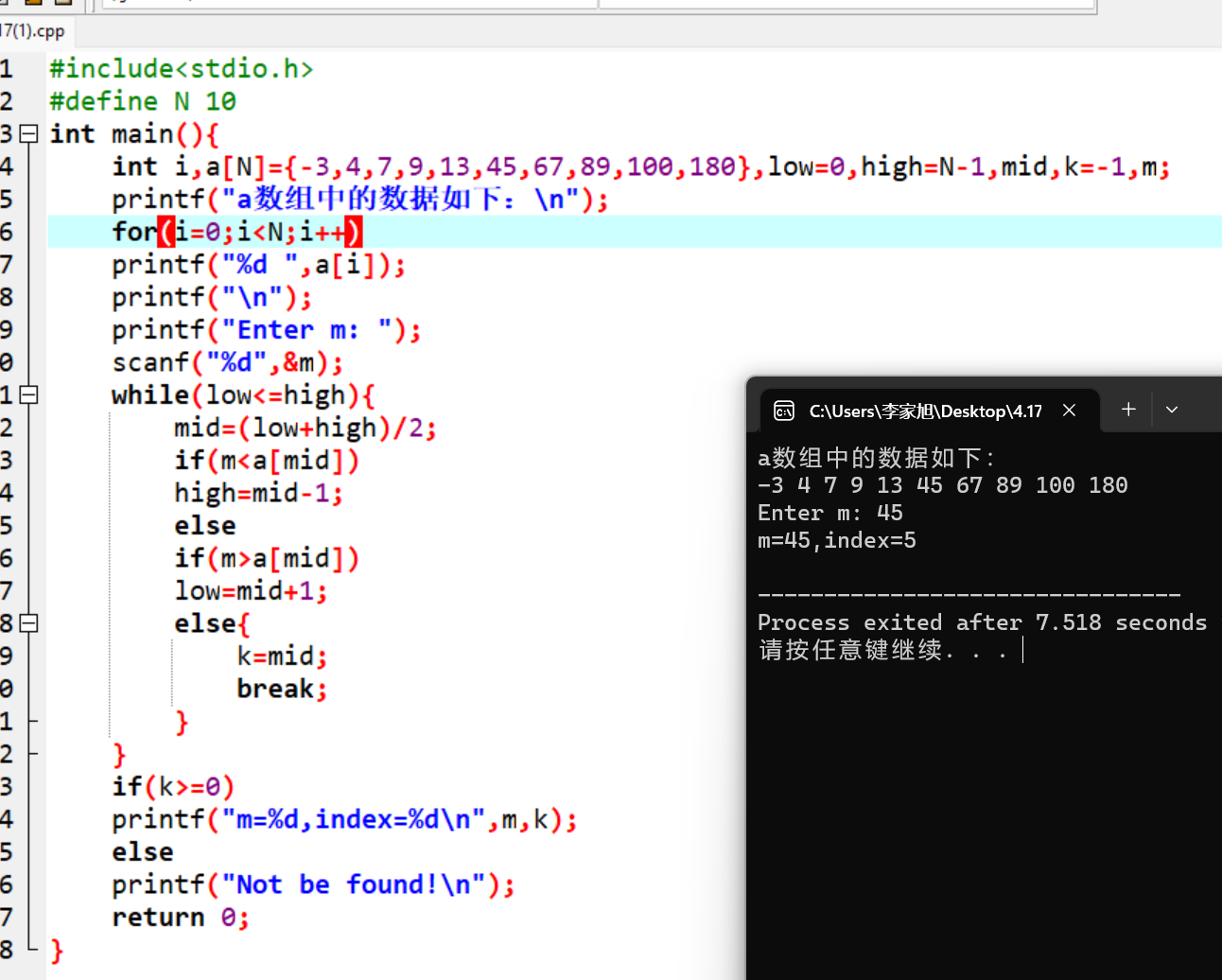Click the int main(){ line
Image resolution: width=1222 pixels, height=980 pixels.
coord(134,134)
